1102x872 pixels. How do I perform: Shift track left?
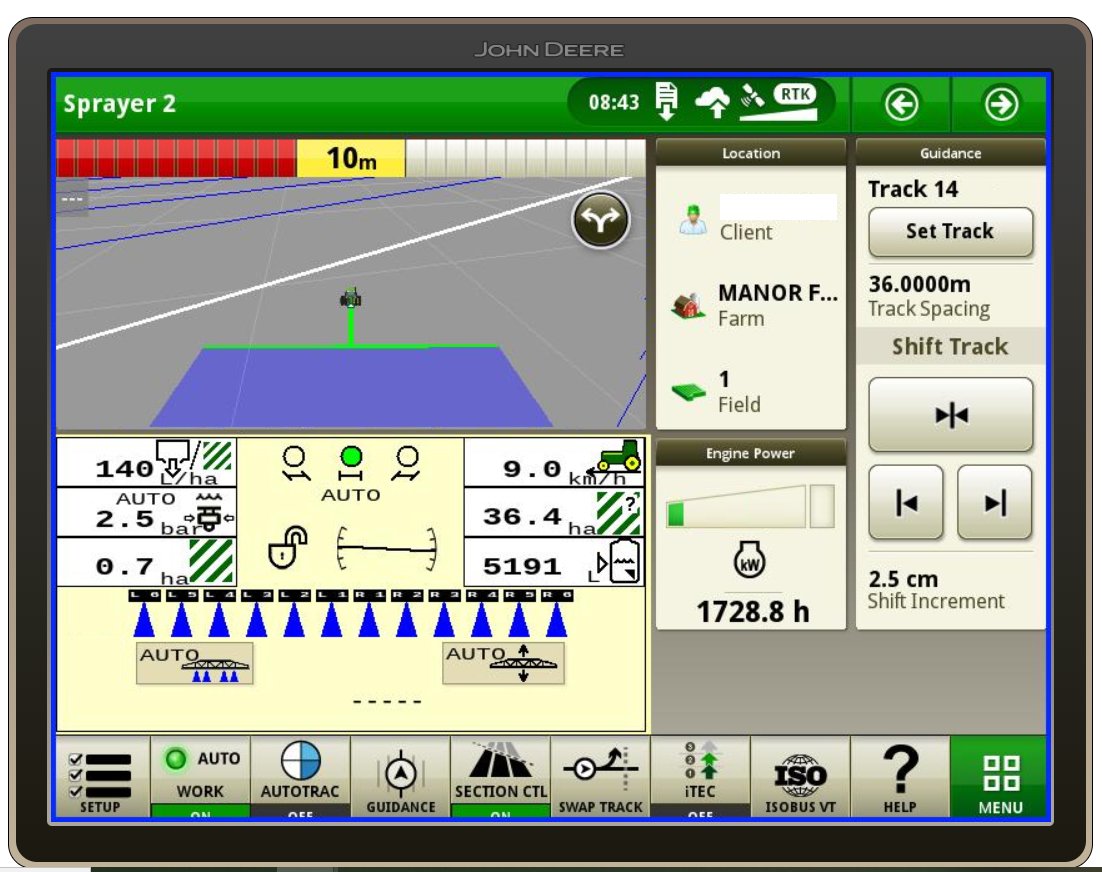[x=907, y=502]
